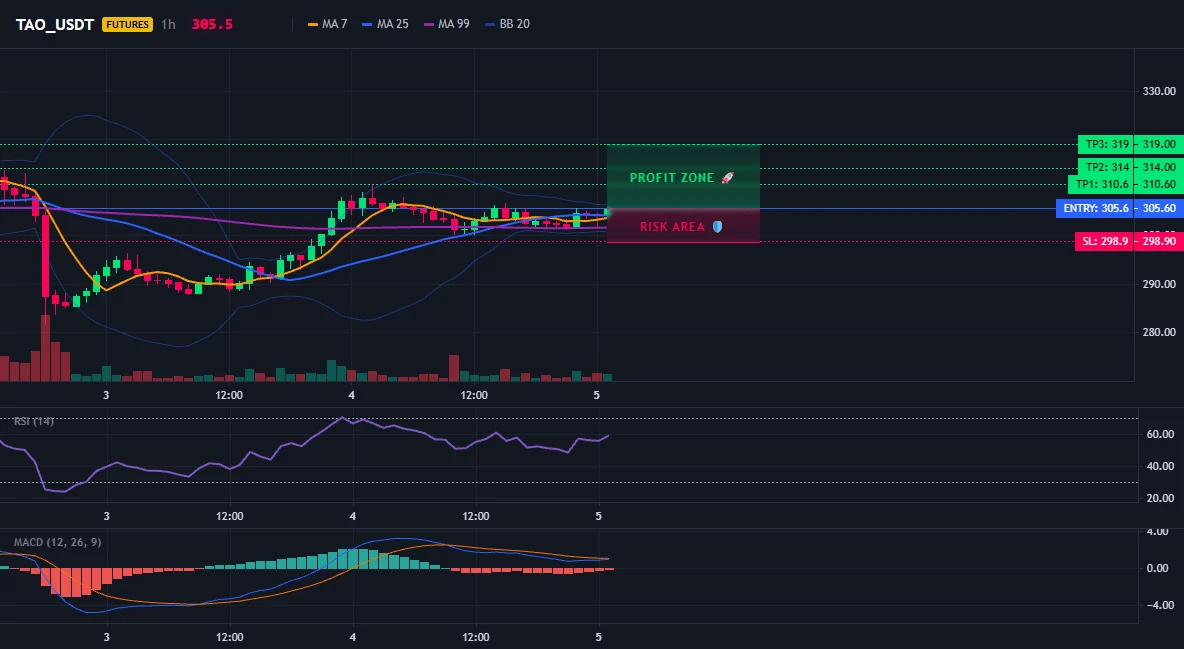Click the 280.00 price axis value

point(1159,332)
